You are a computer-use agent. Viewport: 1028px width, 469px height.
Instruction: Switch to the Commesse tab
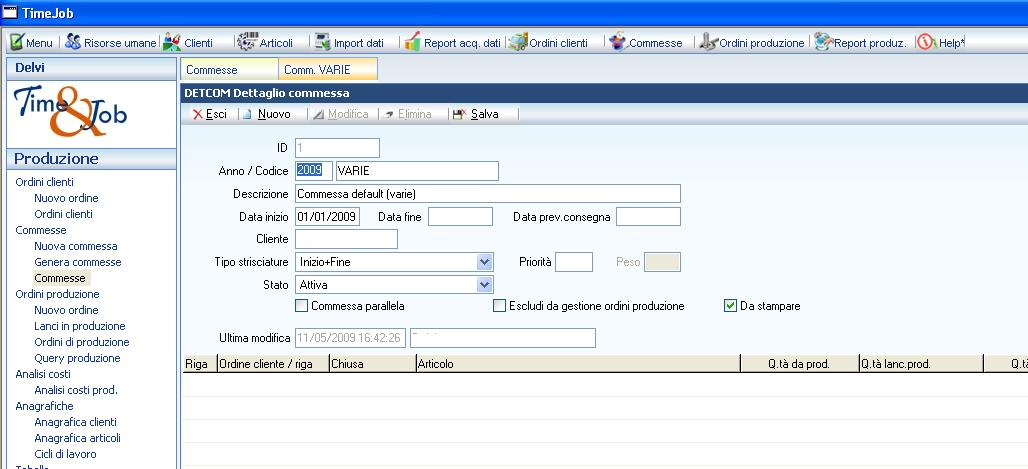coord(229,70)
